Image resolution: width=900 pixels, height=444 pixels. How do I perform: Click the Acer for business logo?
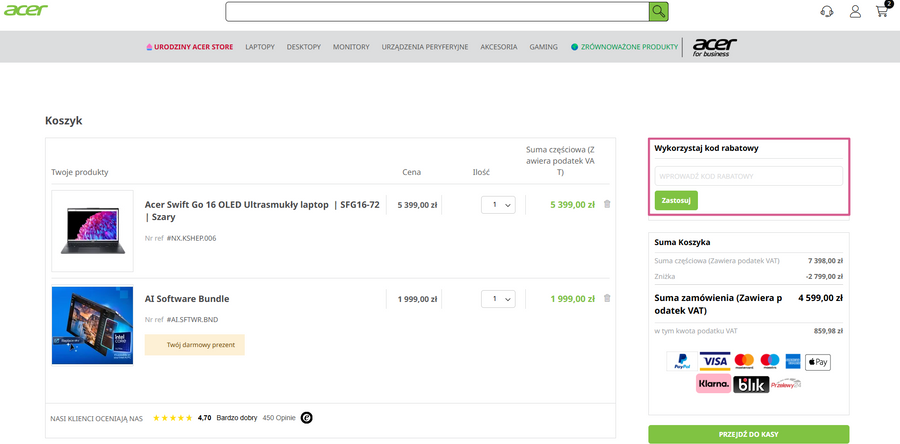[x=714, y=46]
